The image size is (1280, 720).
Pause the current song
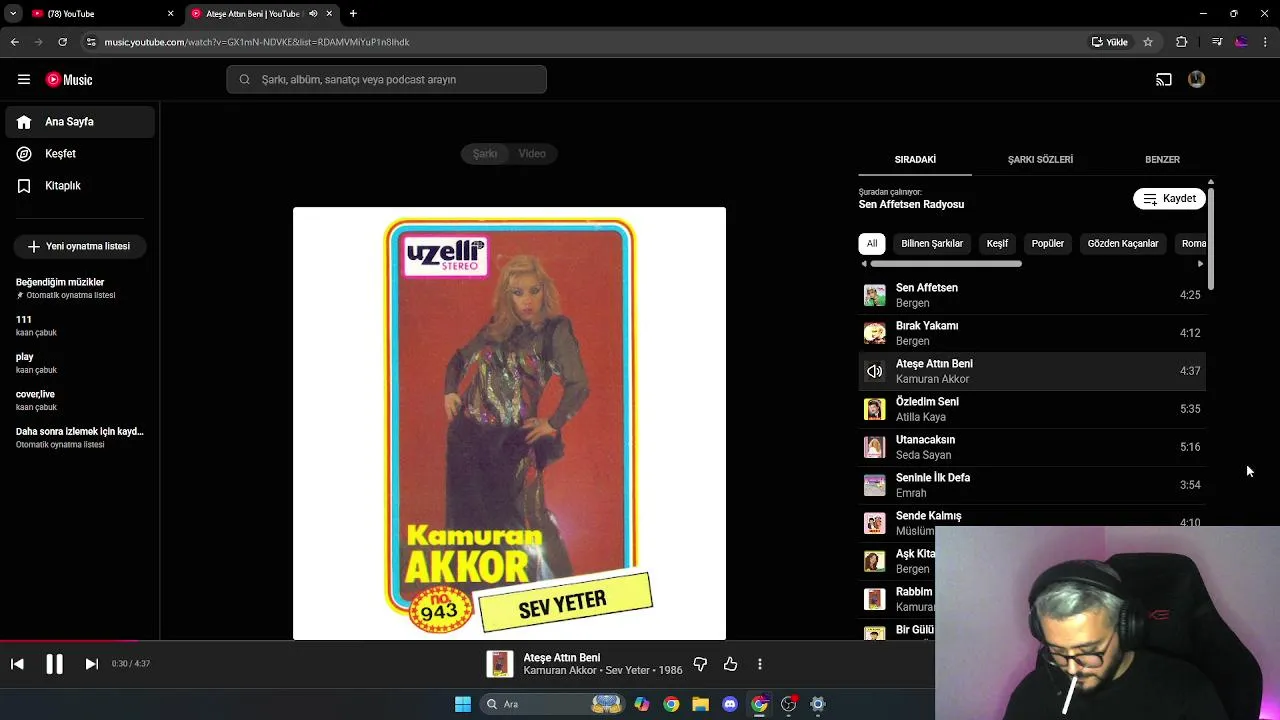[x=54, y=664]
